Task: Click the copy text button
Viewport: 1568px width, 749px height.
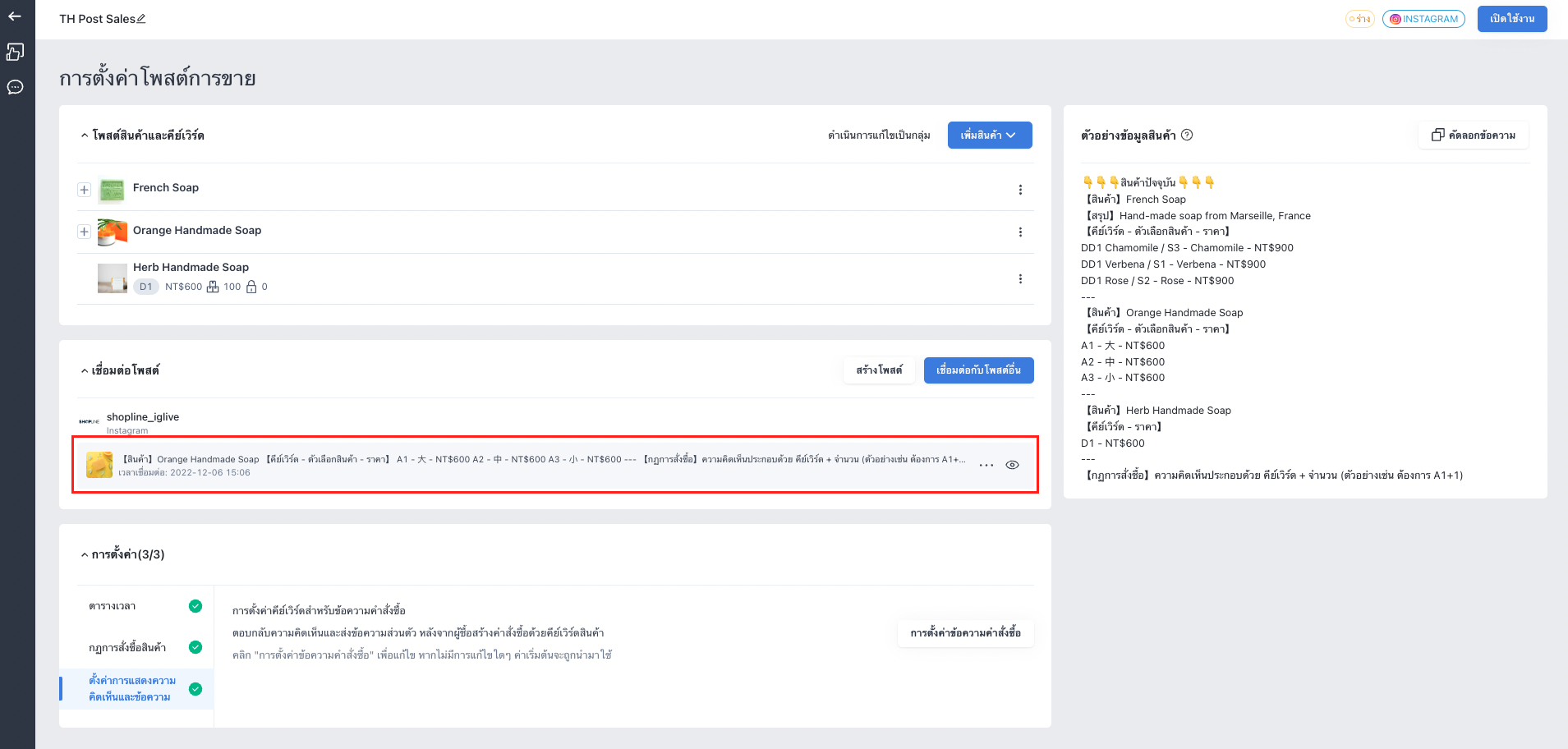Action: click(1474, 136)
